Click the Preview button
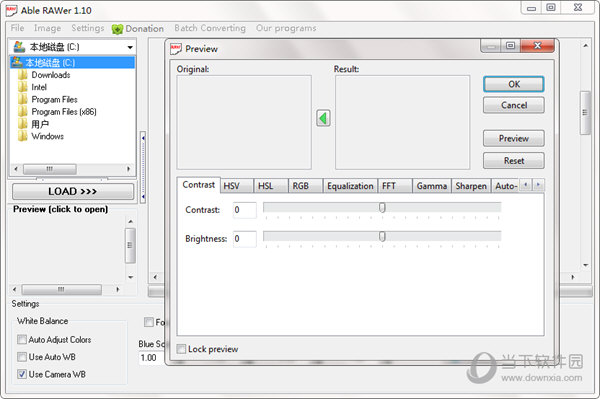The width and height of the screenshot is (600, 399). pos(514,138)
